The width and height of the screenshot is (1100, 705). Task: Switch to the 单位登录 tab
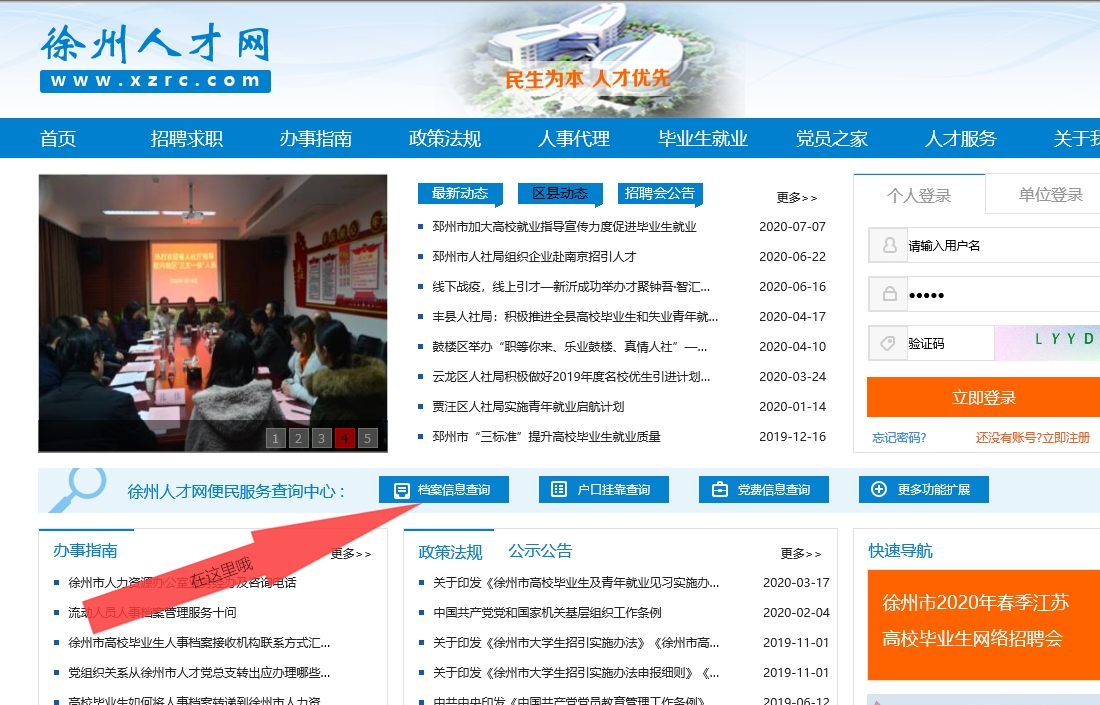(1050, 195)
